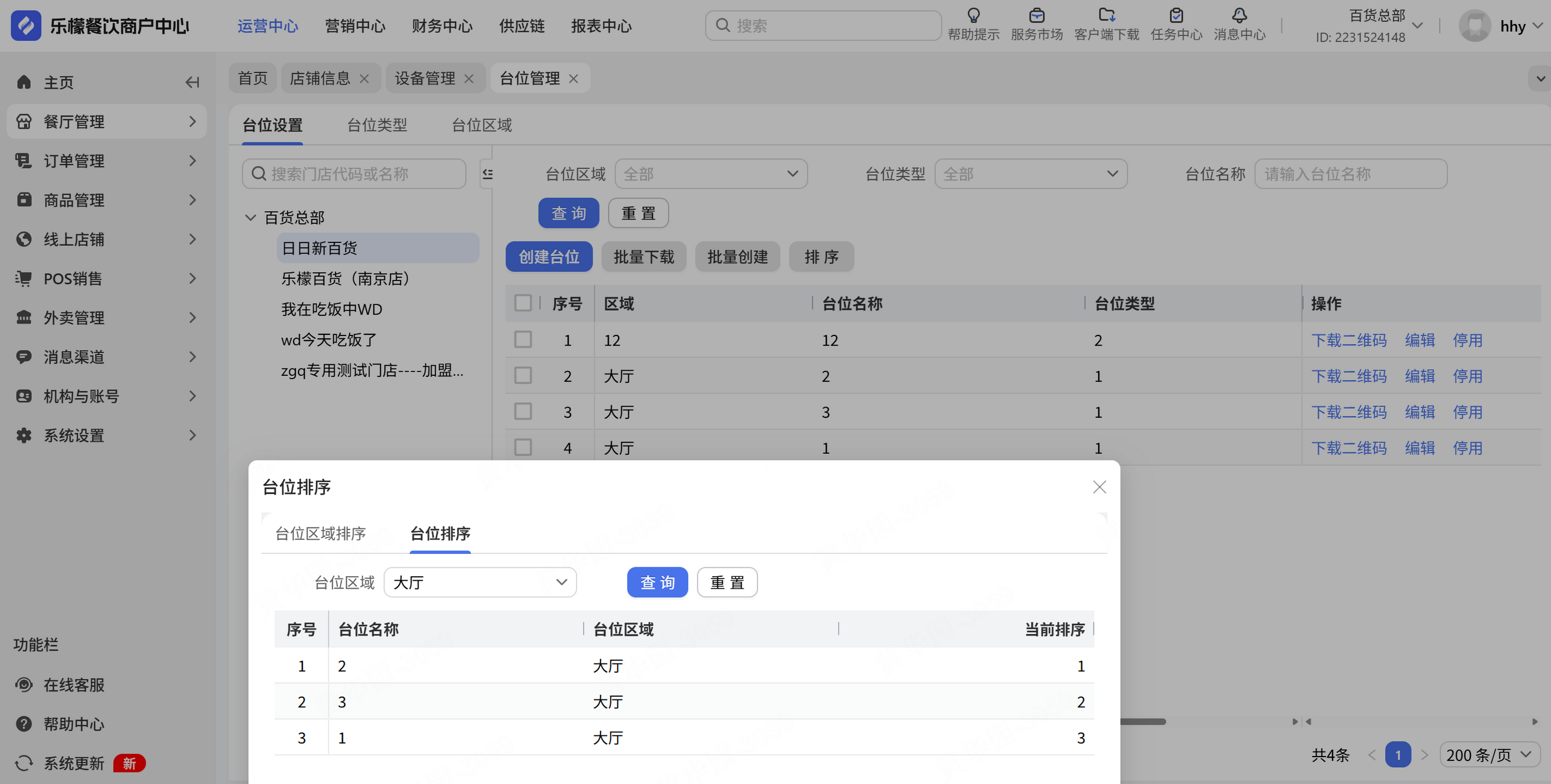Image resolution: width=1551 pixels, height=784 pixels.
Task: Click the 客户端下载 download icon
Action: pos(1106,15)
